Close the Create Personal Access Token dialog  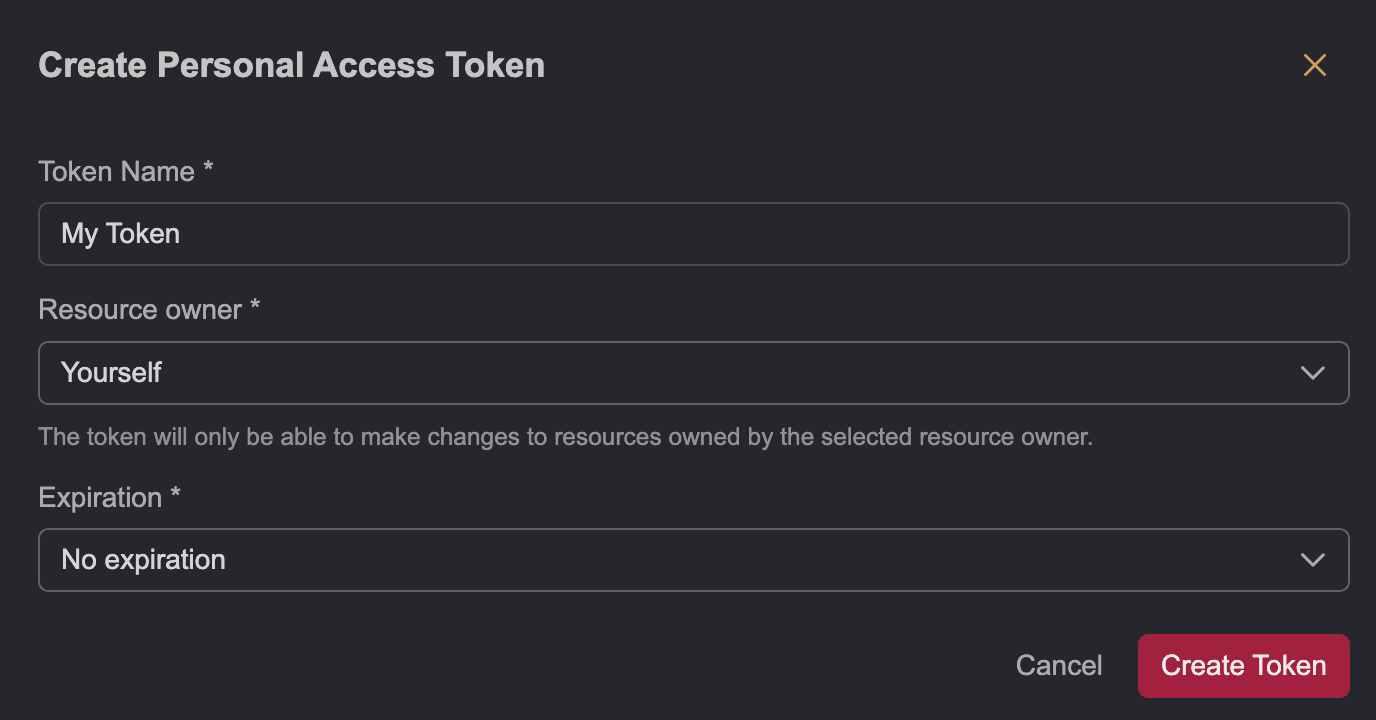1314,66
